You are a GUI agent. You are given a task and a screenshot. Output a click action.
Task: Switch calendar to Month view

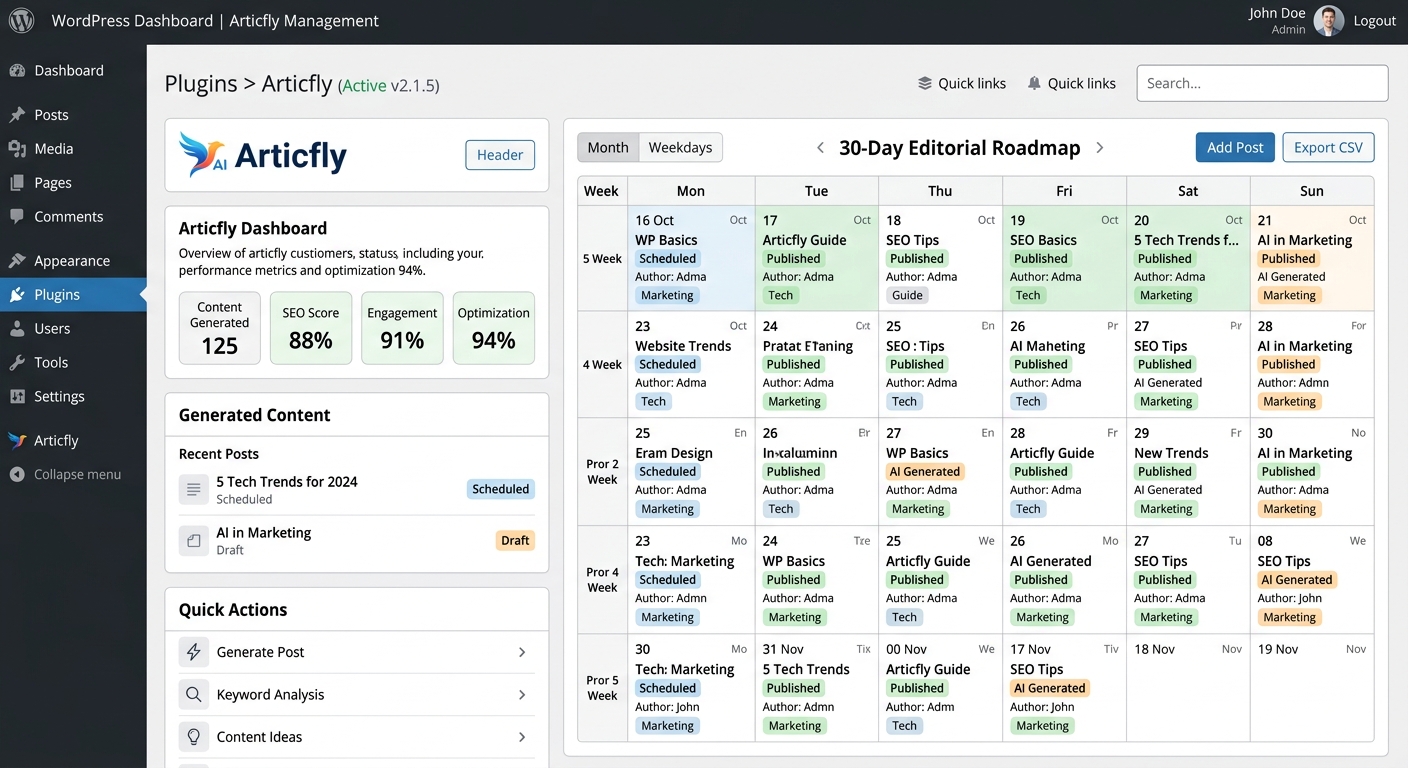608,148
